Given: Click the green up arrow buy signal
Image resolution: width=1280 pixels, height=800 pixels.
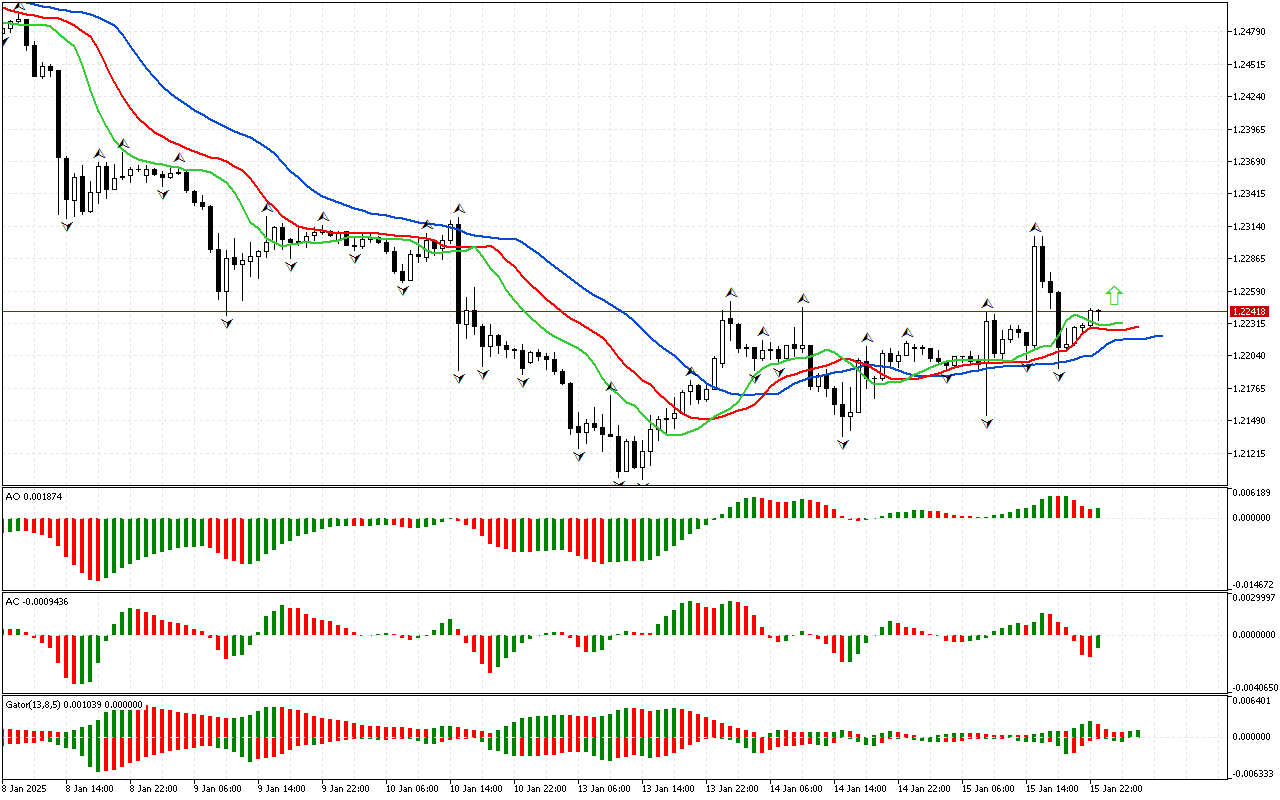Looking at the screenshot, I should [1115, 295].
